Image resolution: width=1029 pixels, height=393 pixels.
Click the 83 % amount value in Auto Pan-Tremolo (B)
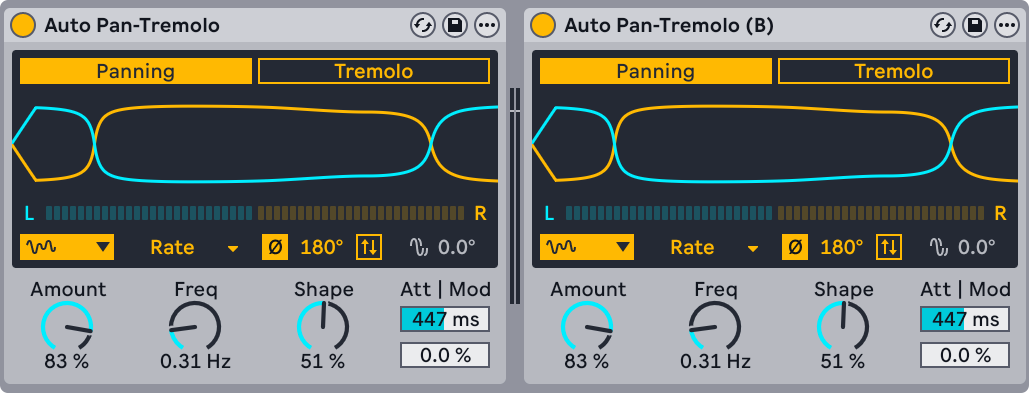[587, 361]
